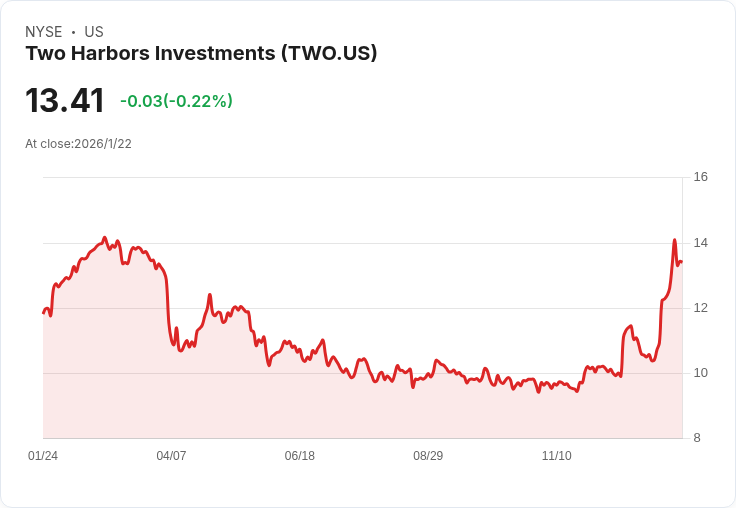Click the sharp price spike at the chart's right end
The height and width of the screenshot is (508, 736).
[x=675, y=241]
